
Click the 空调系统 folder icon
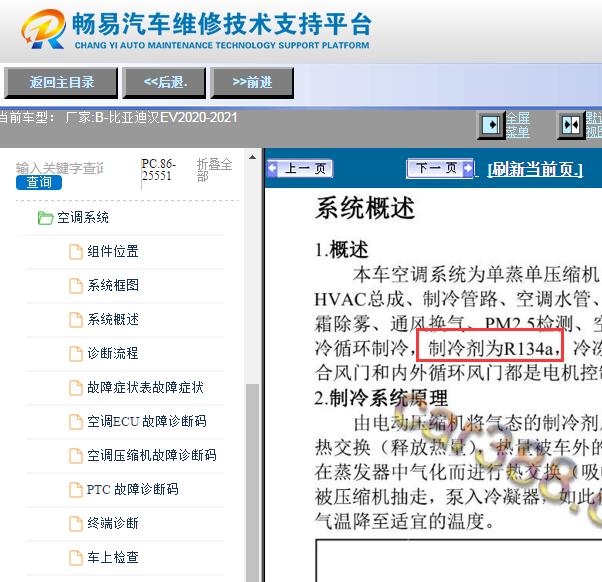coord(45,218)
